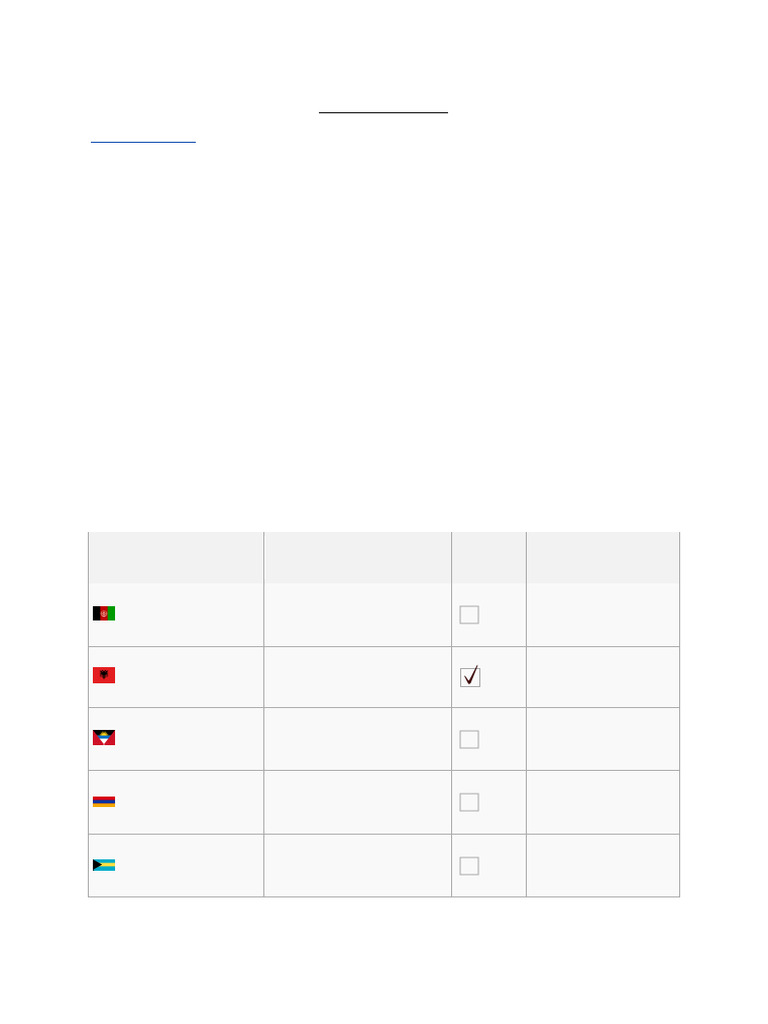Viewport: 768px width, 1024px height.
Task: Click the last column header cell
Action: (602, 557)
